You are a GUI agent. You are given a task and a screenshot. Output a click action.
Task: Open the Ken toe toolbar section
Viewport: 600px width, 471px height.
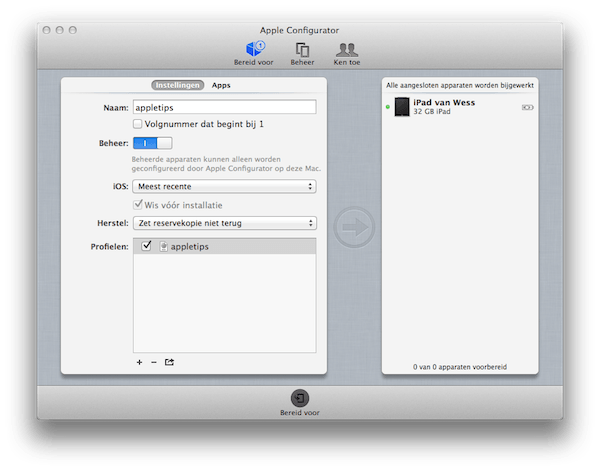point(347,53)
